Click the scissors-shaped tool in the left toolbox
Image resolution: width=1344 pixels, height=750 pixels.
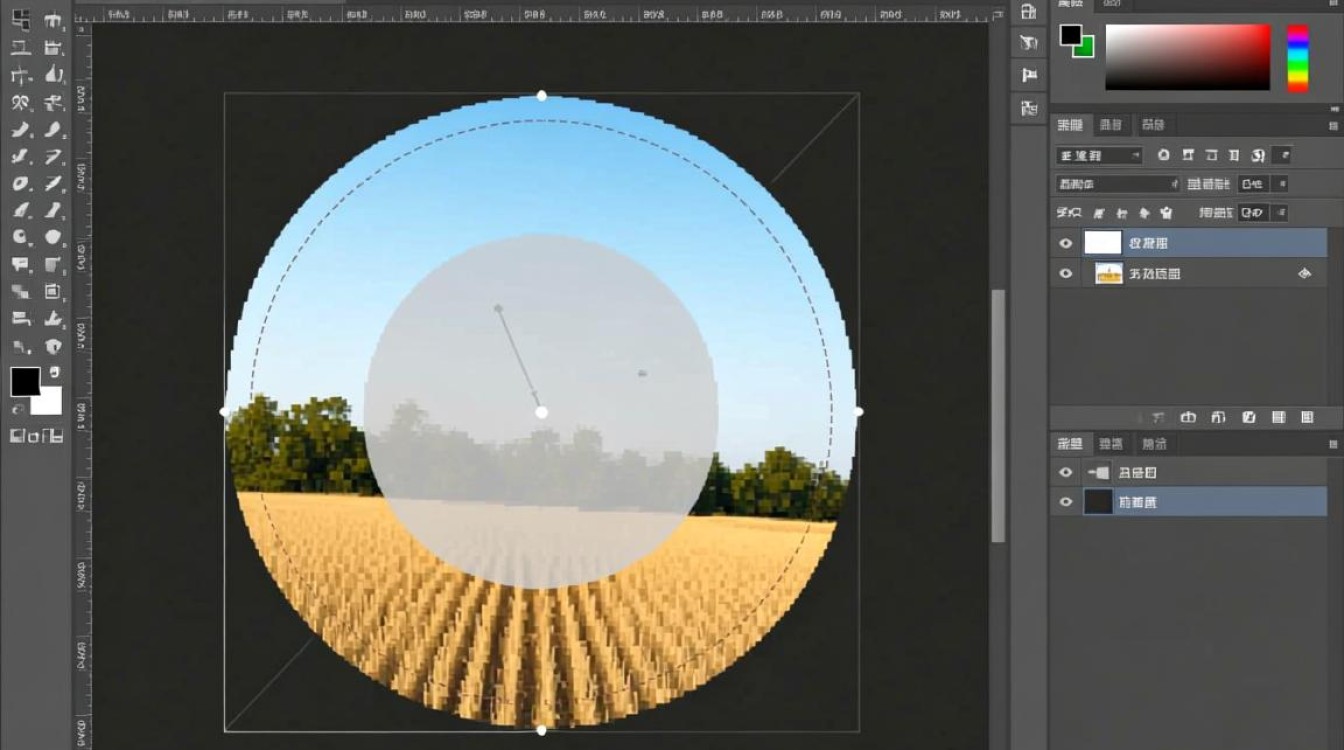coord(20,103)
